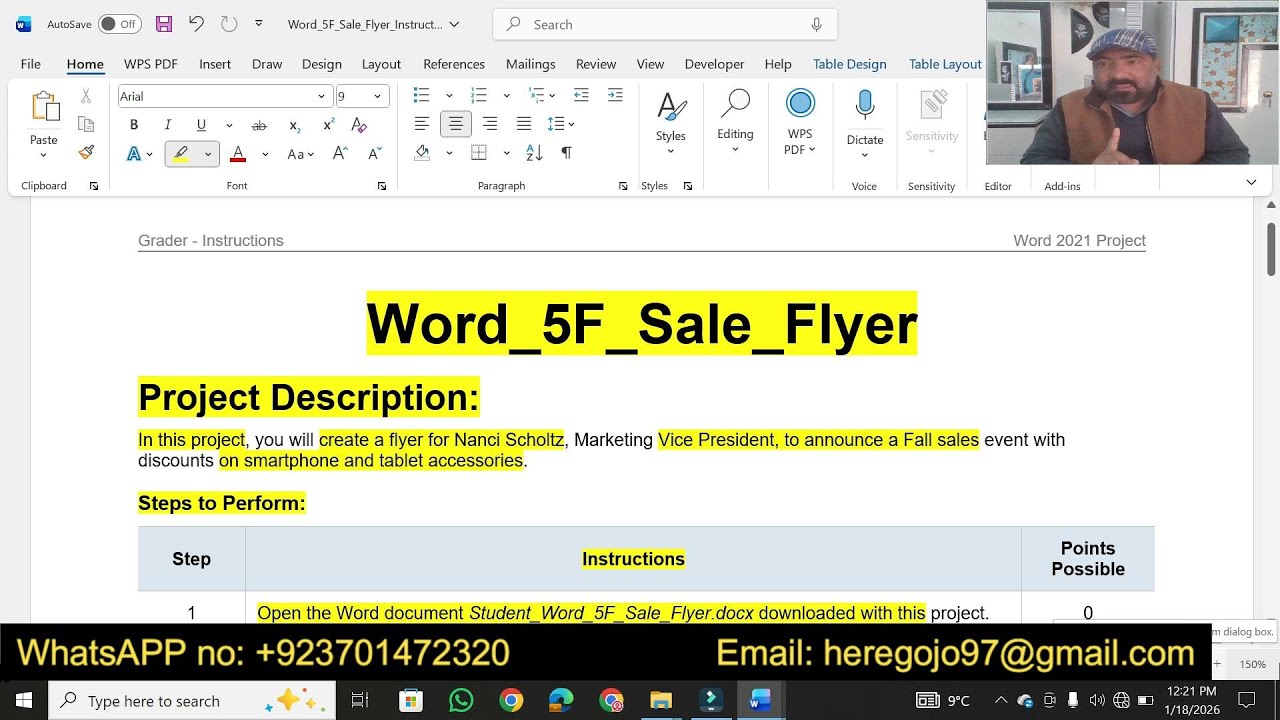
Task: Open the font name dropdown
Action: [x=321, y=96]
